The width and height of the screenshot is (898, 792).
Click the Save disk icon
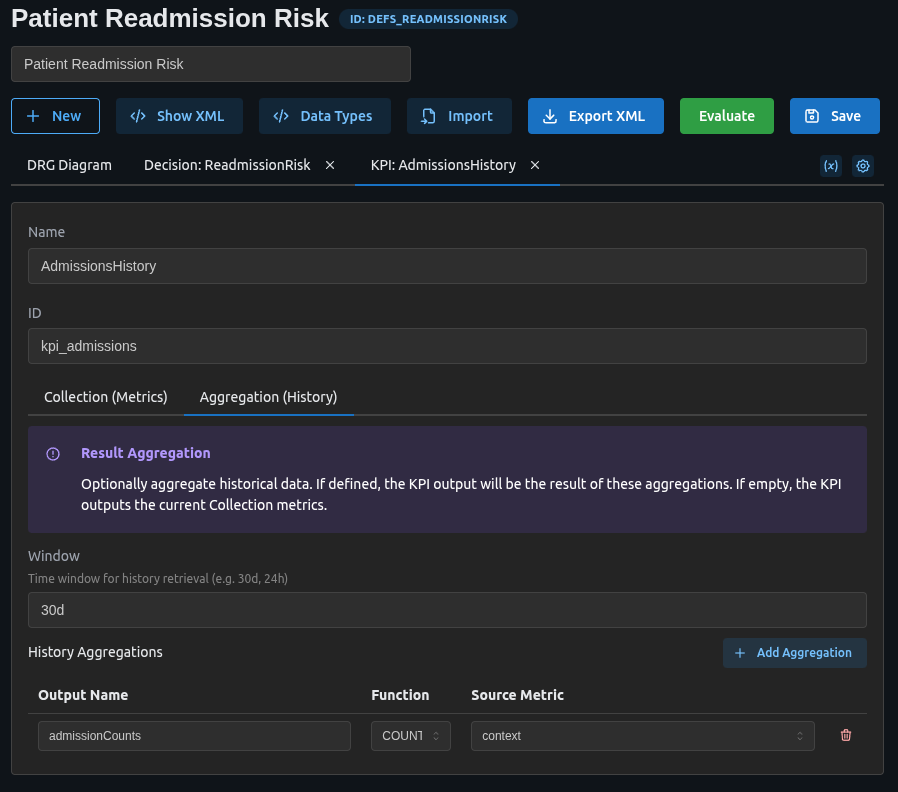pyautogui.click(x=812, y=115)
